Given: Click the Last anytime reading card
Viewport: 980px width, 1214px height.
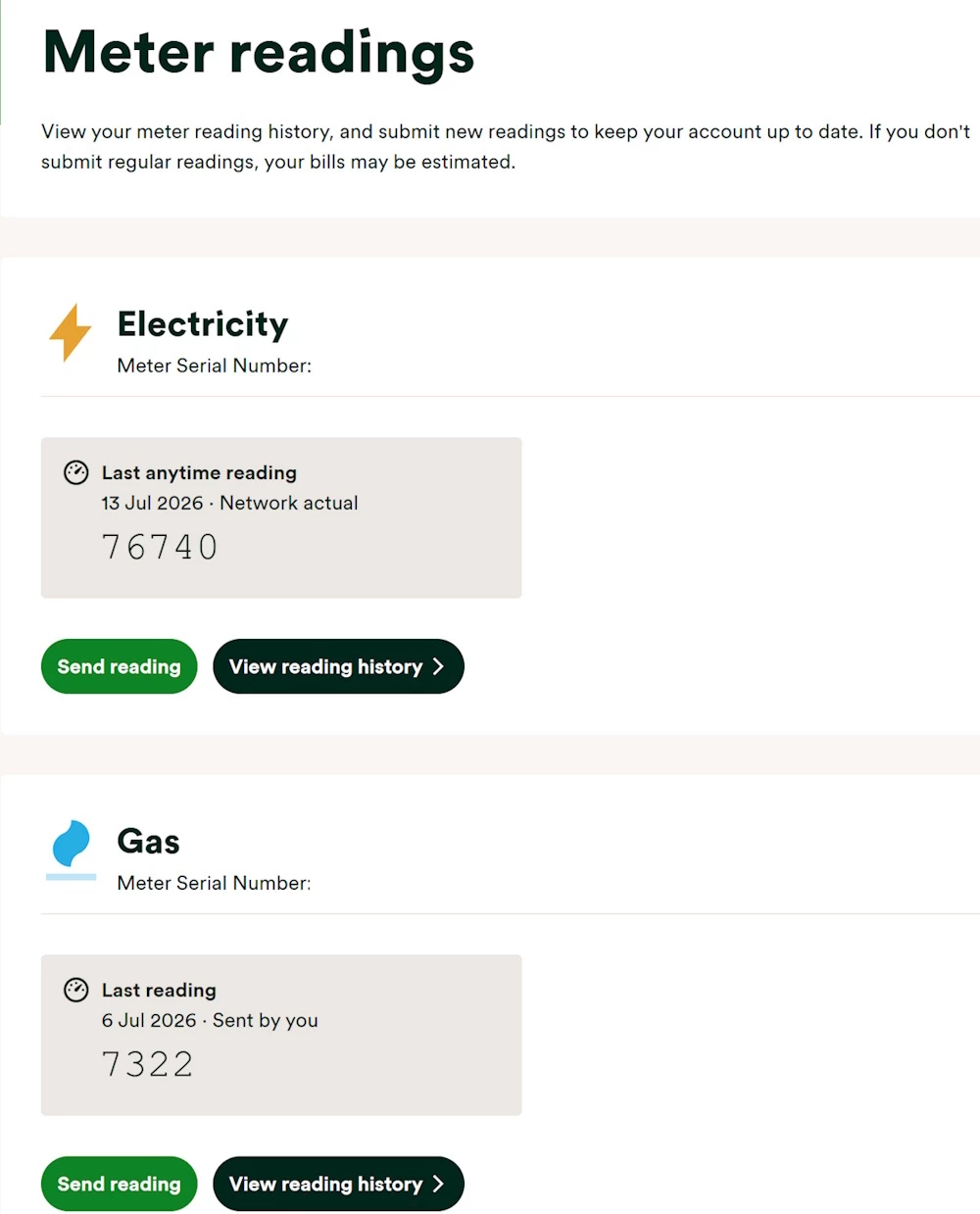Looking at the screenshot, I should [281, 517].
